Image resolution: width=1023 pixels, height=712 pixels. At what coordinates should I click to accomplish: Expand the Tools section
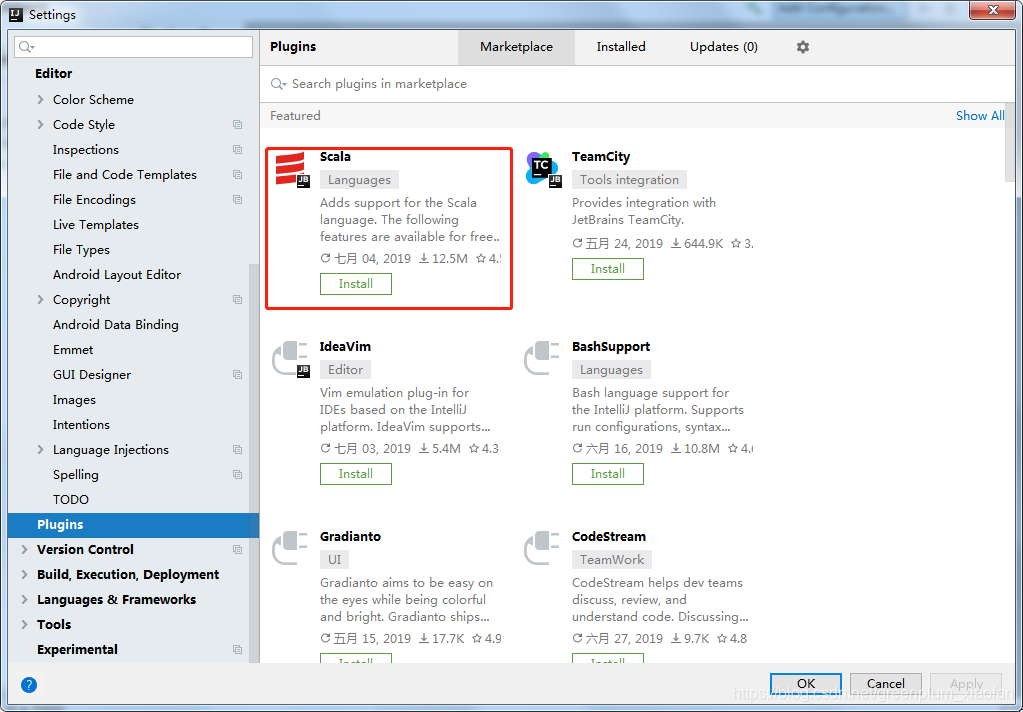25,625
